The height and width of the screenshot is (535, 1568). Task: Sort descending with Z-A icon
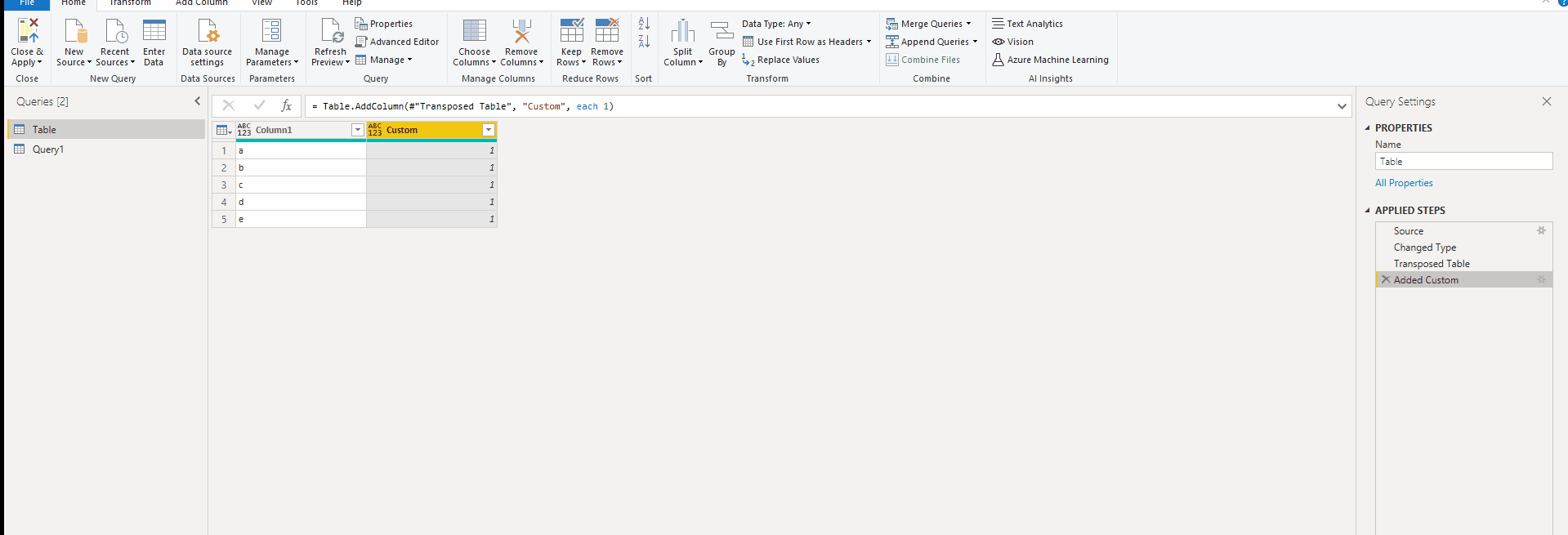(644, 42)
